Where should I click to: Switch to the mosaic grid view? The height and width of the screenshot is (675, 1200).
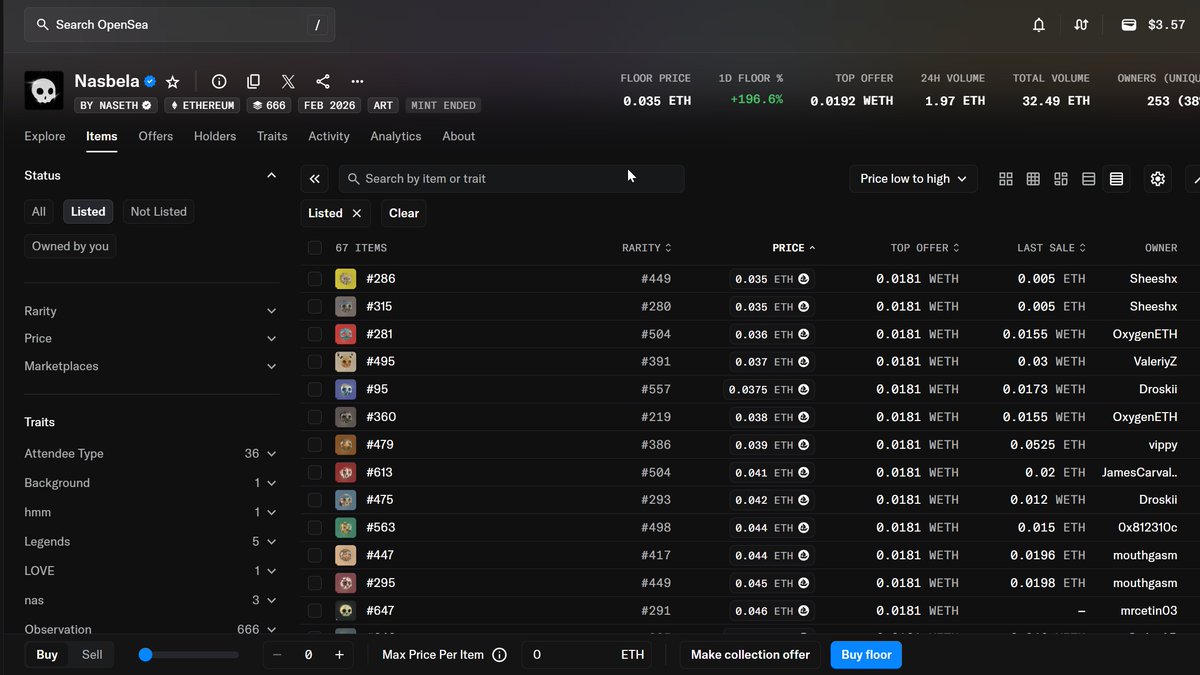click(x=1061, y=179)
